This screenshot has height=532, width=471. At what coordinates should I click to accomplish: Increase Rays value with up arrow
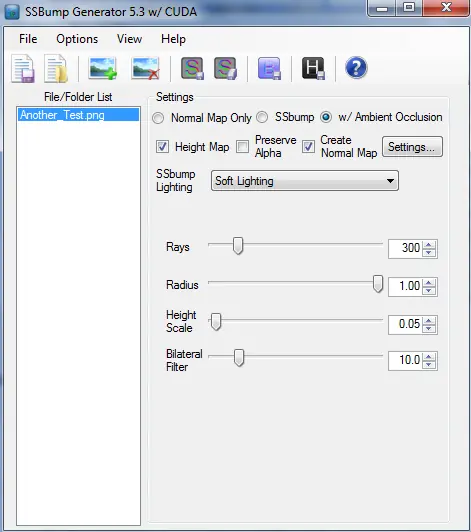tap(429, 245)
